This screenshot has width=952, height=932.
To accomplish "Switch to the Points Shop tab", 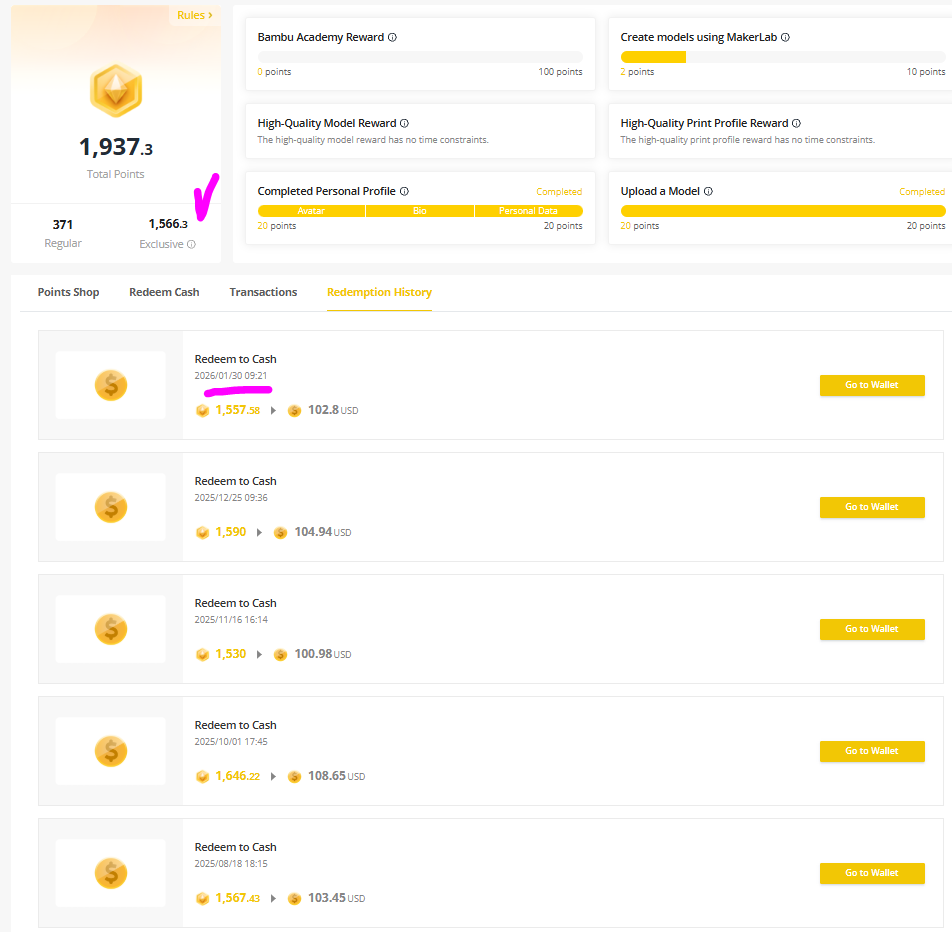I will pos(68,292).
